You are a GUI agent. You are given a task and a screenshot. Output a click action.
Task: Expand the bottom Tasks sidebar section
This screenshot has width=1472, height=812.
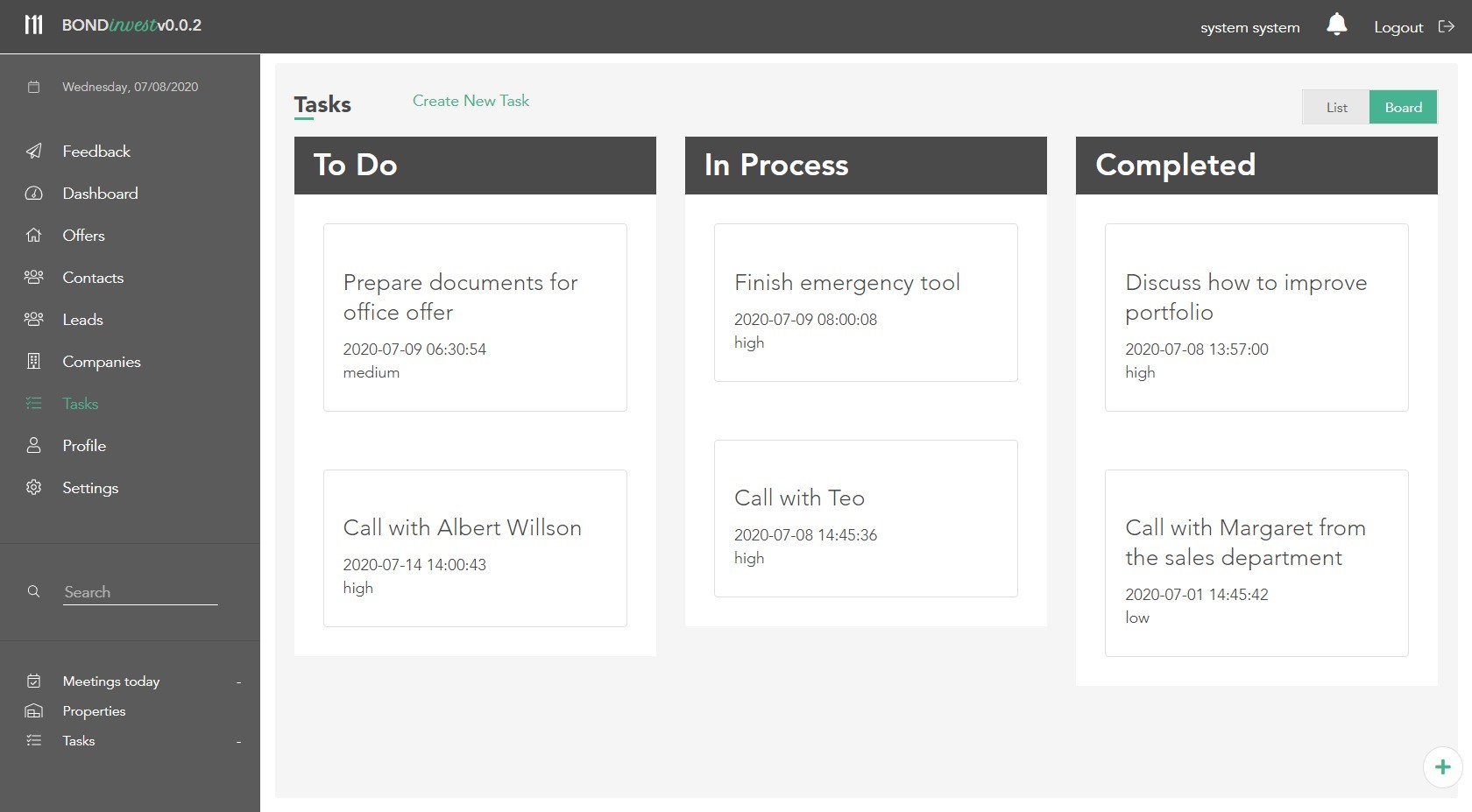237,741
